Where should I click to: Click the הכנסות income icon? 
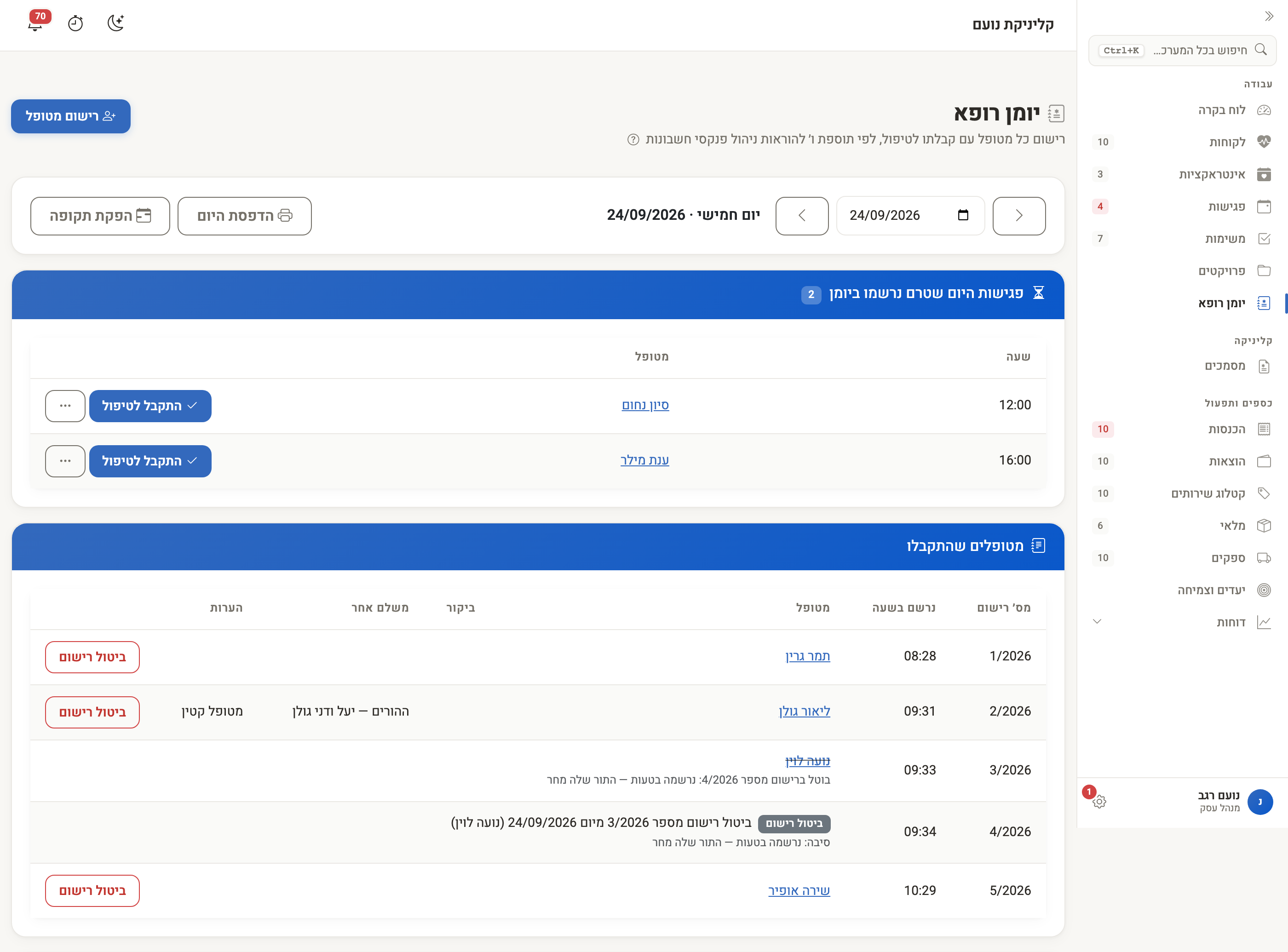point(1264,429)
